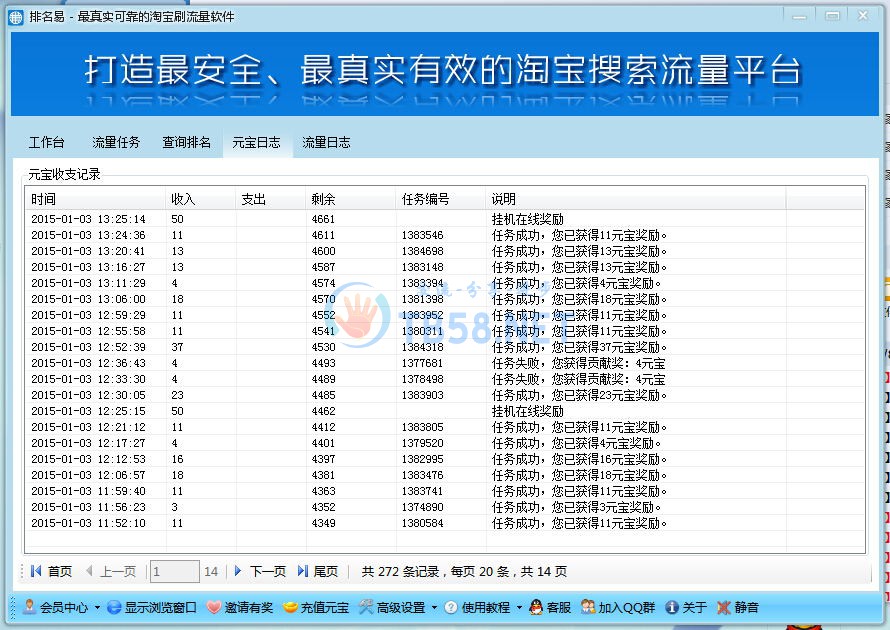The width and height of the screenshot is (890, 630).
Task: Click task number 1379520
Action: click(x=422, y=443)
